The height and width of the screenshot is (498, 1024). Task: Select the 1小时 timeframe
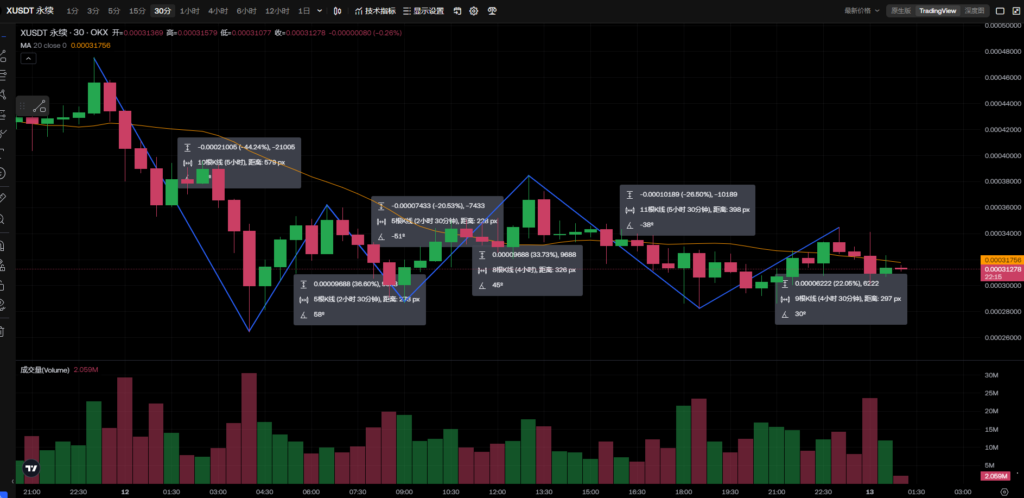point(188,11)
